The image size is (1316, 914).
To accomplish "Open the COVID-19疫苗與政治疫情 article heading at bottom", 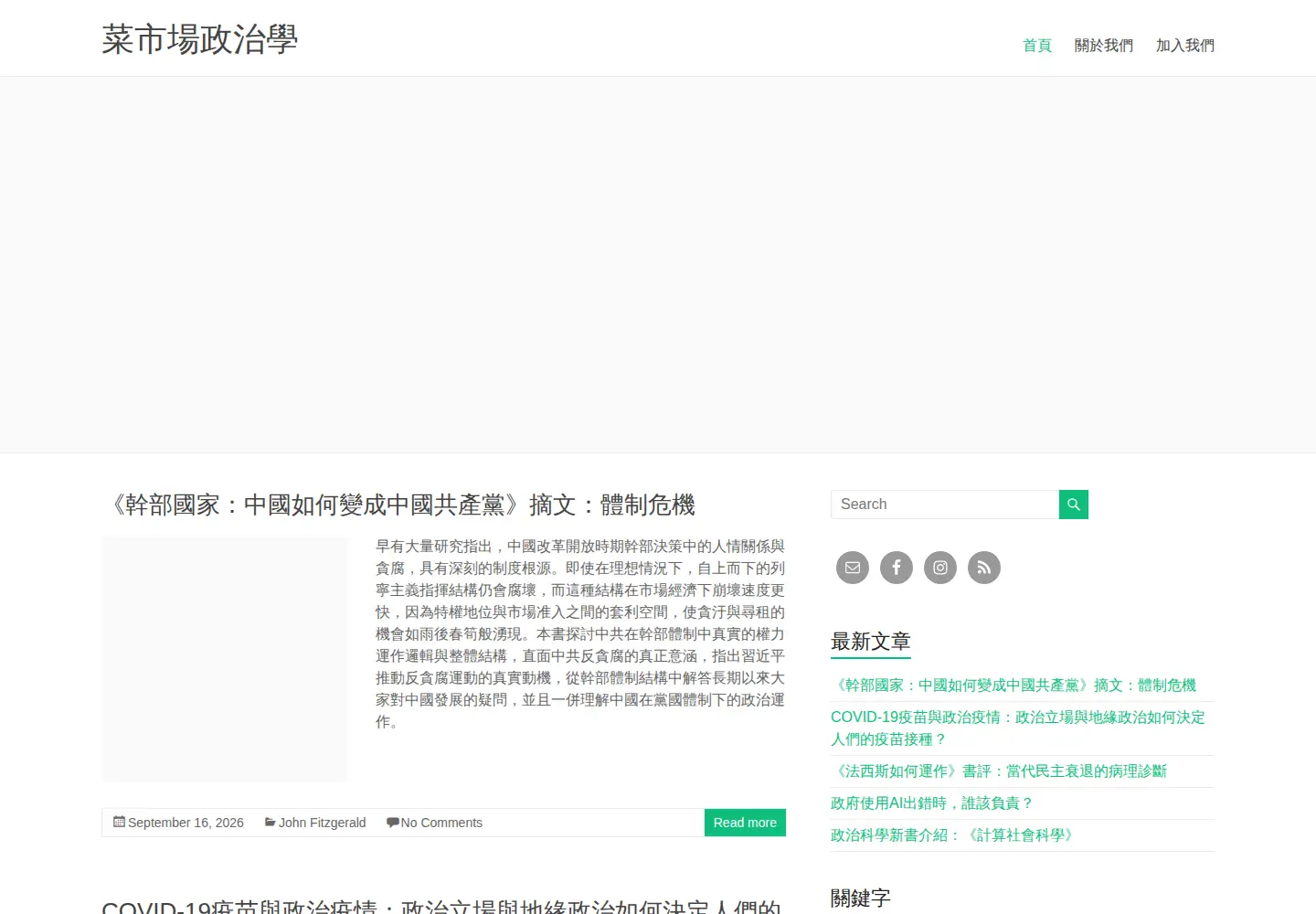I will pos(441,906).
